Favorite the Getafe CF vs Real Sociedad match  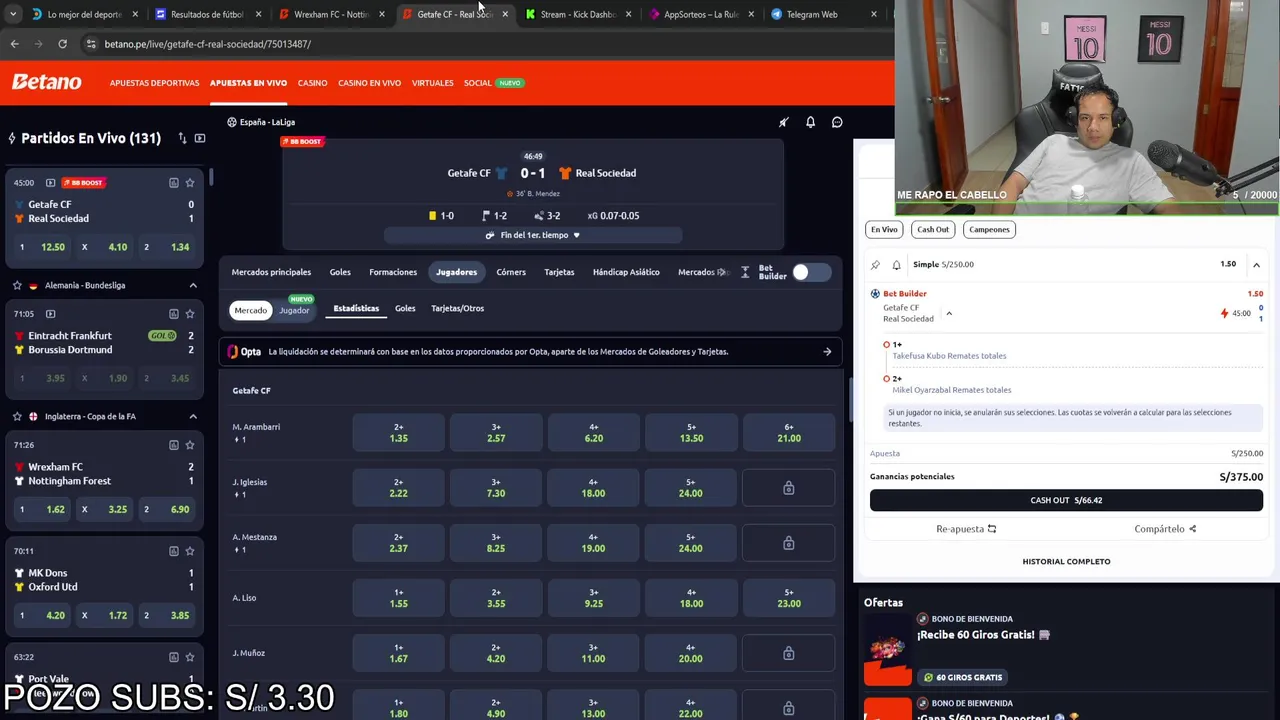tap(190, 183)
